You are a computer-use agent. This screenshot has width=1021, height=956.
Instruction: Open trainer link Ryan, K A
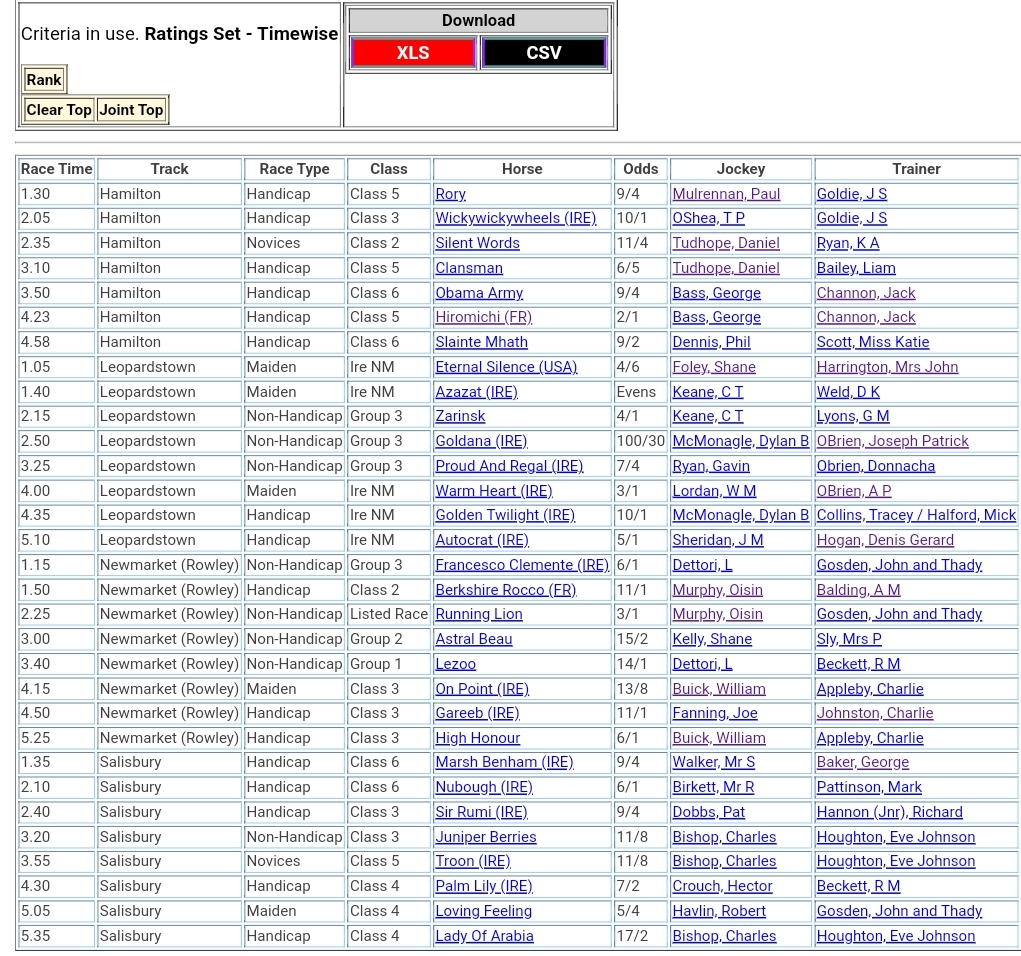click(x=848, y=243)
